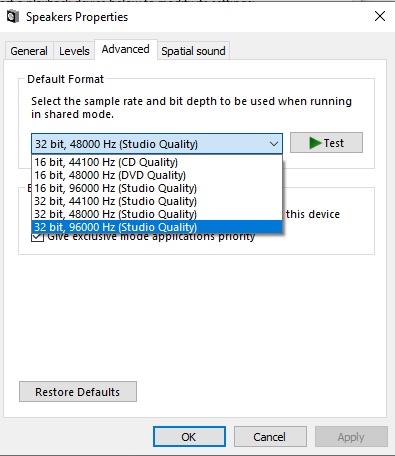
Task: Toggle exclusive mode applications priority checkbox
Action: [37, 237]
